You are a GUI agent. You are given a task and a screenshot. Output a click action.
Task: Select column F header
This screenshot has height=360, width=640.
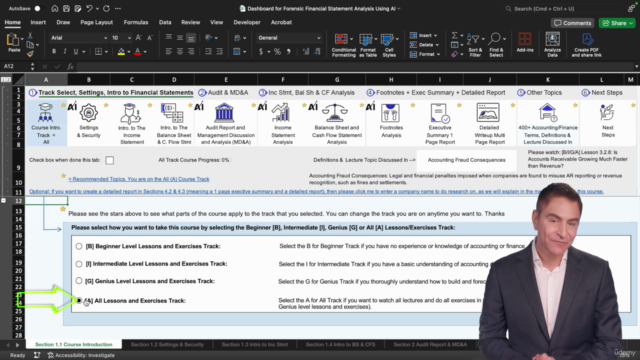283,80
